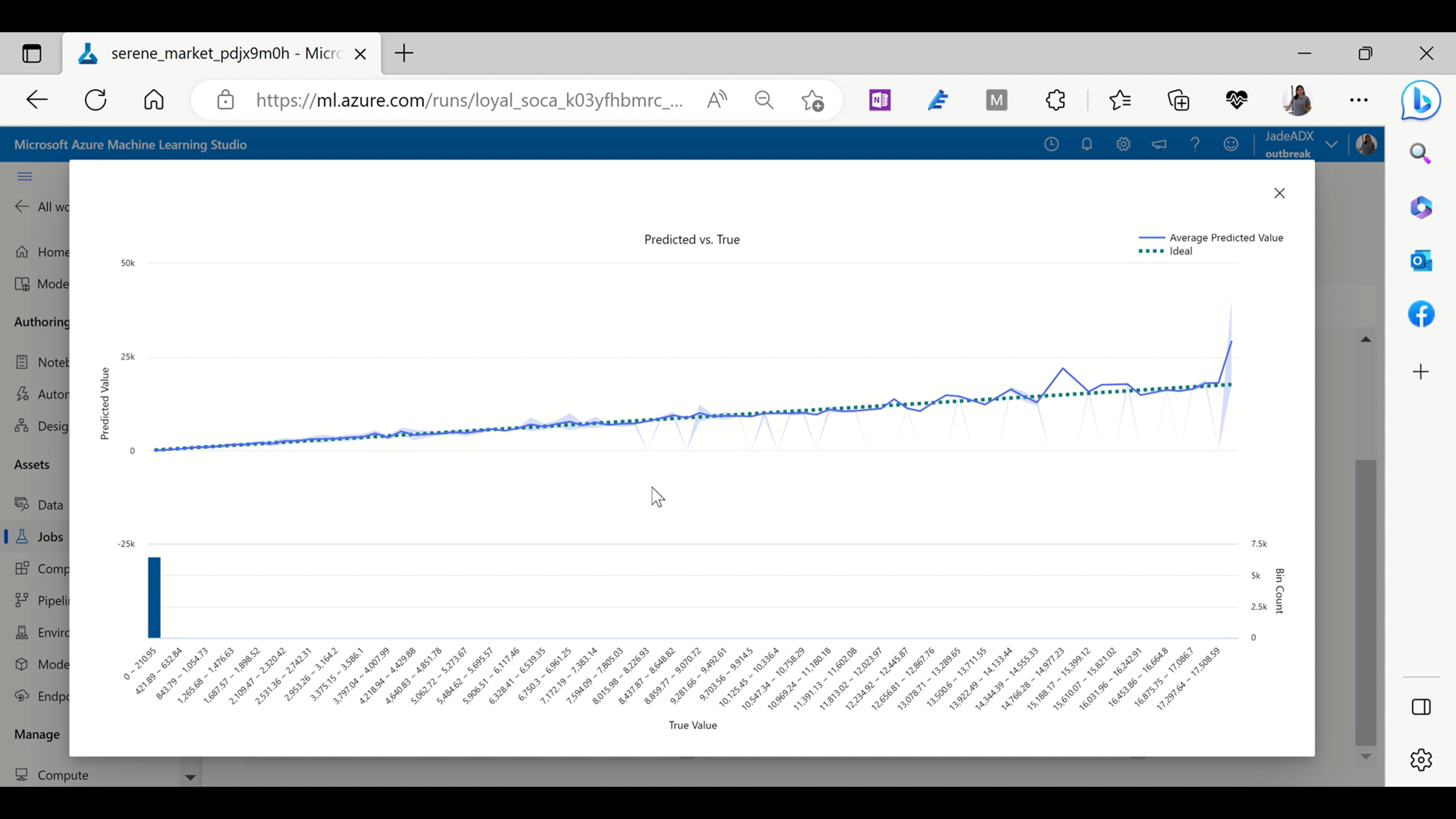Image resolution: width=1456 pixels, height=819 pixels.
Task: Toggle the Edge sidebar panel button
Action: coord(1420,706)
